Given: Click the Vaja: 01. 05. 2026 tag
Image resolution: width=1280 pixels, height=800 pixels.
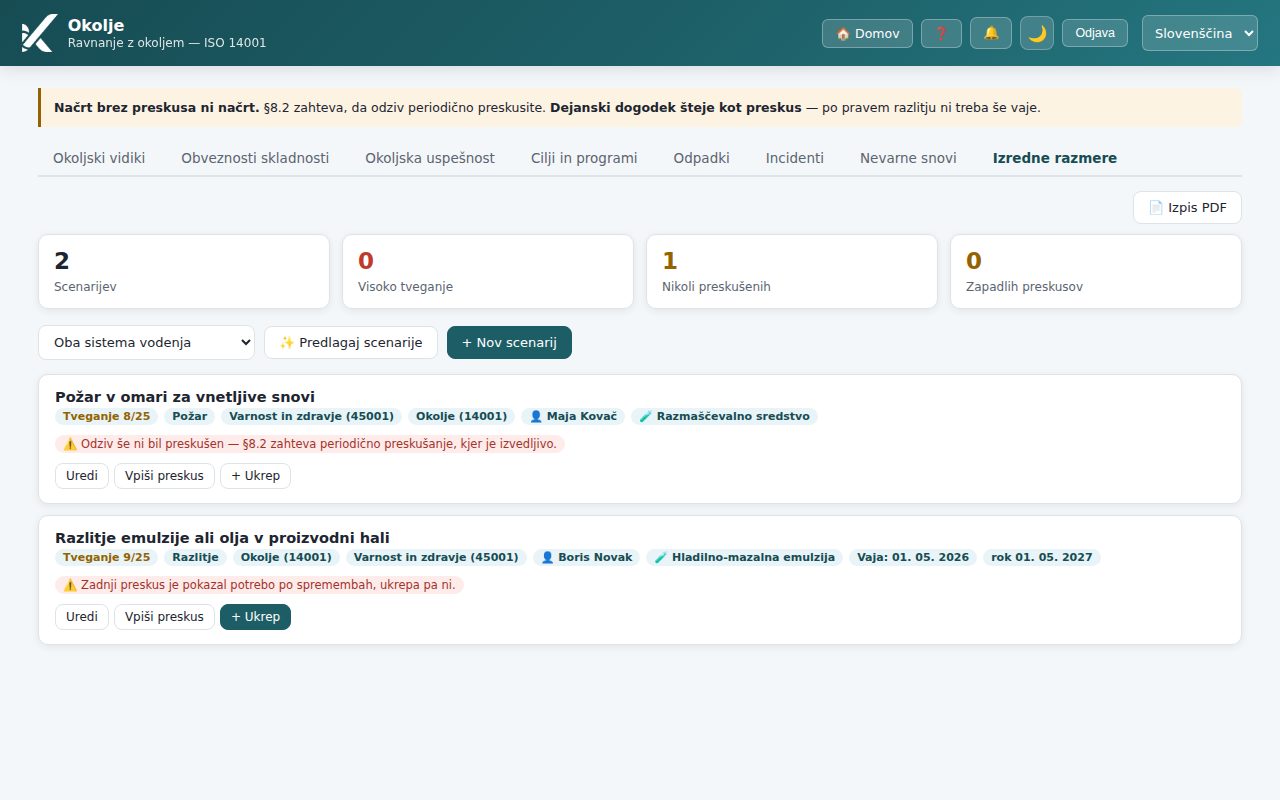Looking at the screenshot, I should [x=913, y=557].
